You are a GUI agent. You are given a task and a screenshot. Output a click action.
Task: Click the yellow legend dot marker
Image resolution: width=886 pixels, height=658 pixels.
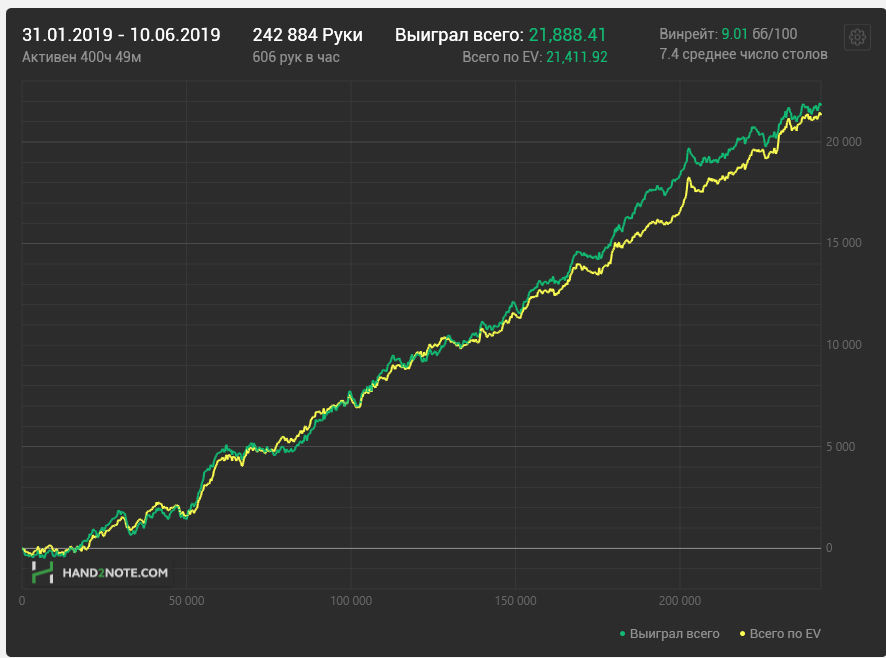click(x=742, y=634)
